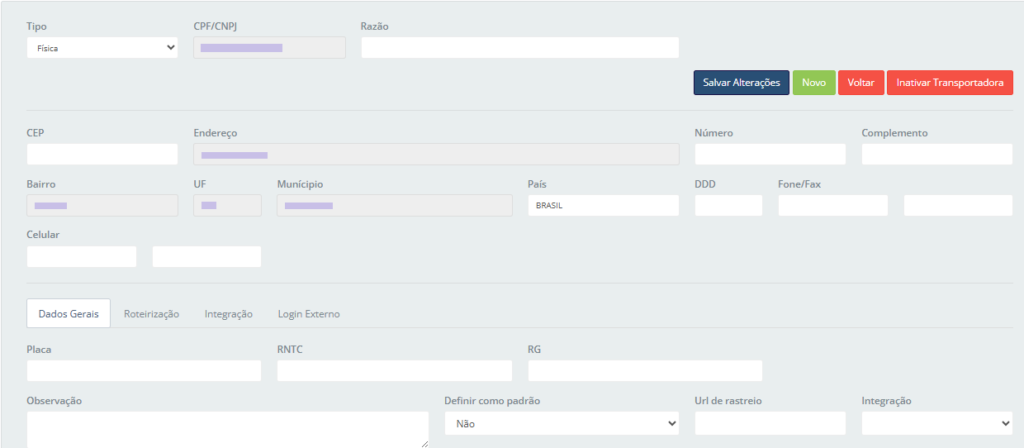1024x448 pixels.
Task: Open the Tipo dropdown
Action: point(102,48)
